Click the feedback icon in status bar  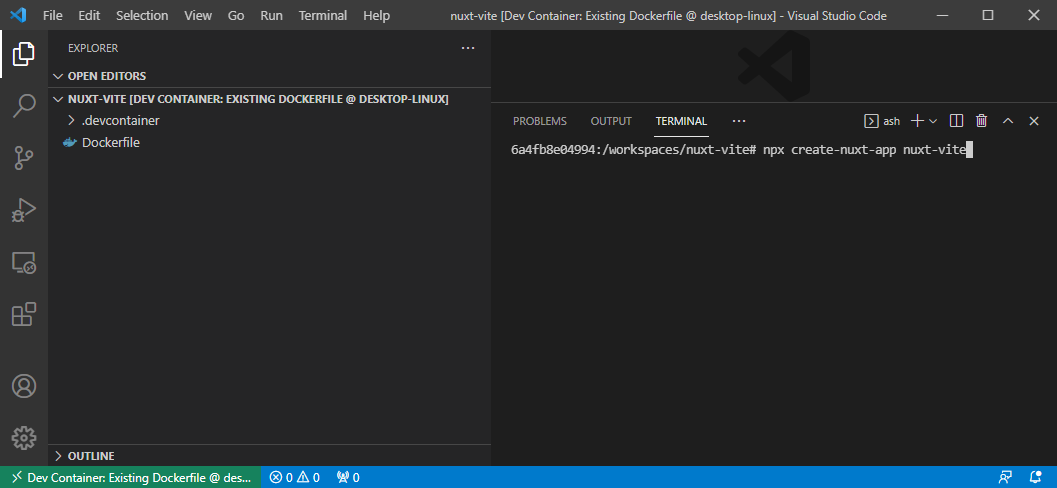coord(1005,477)
